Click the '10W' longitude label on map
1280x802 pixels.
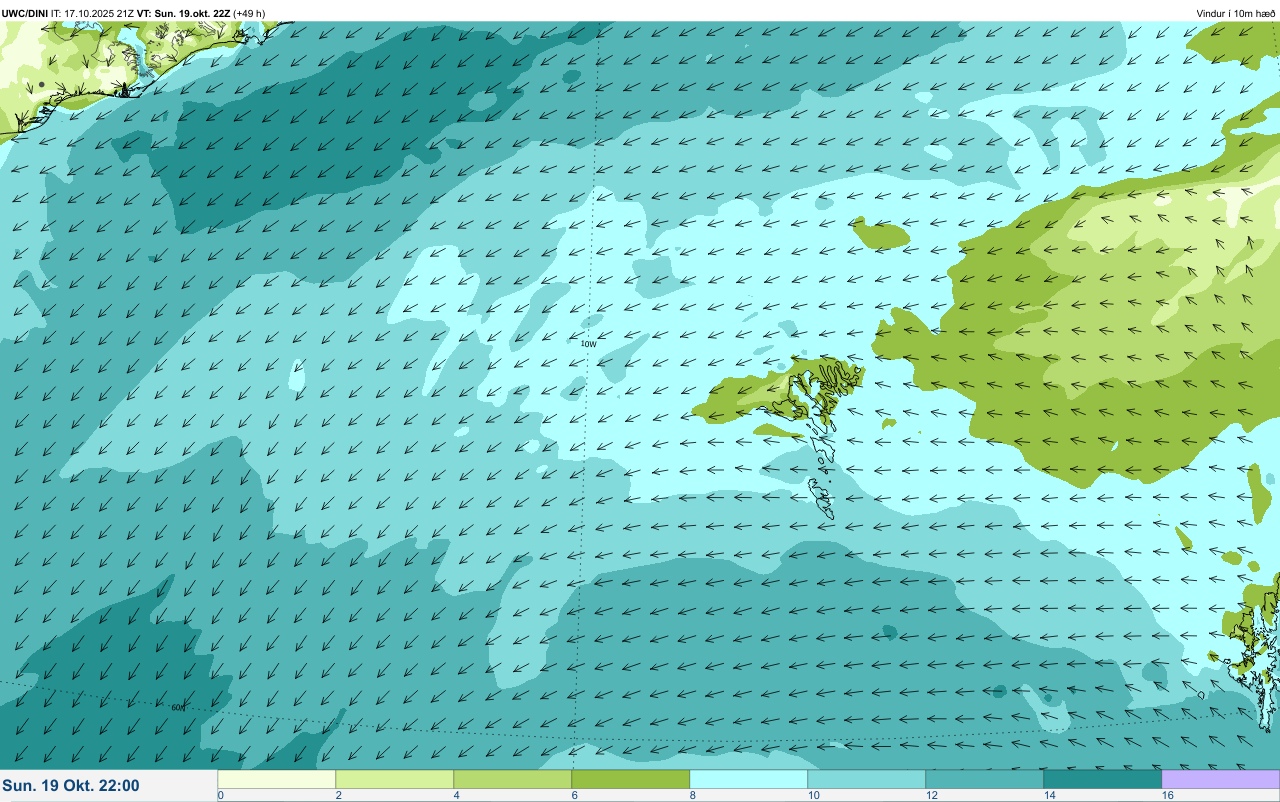[588, 344]
